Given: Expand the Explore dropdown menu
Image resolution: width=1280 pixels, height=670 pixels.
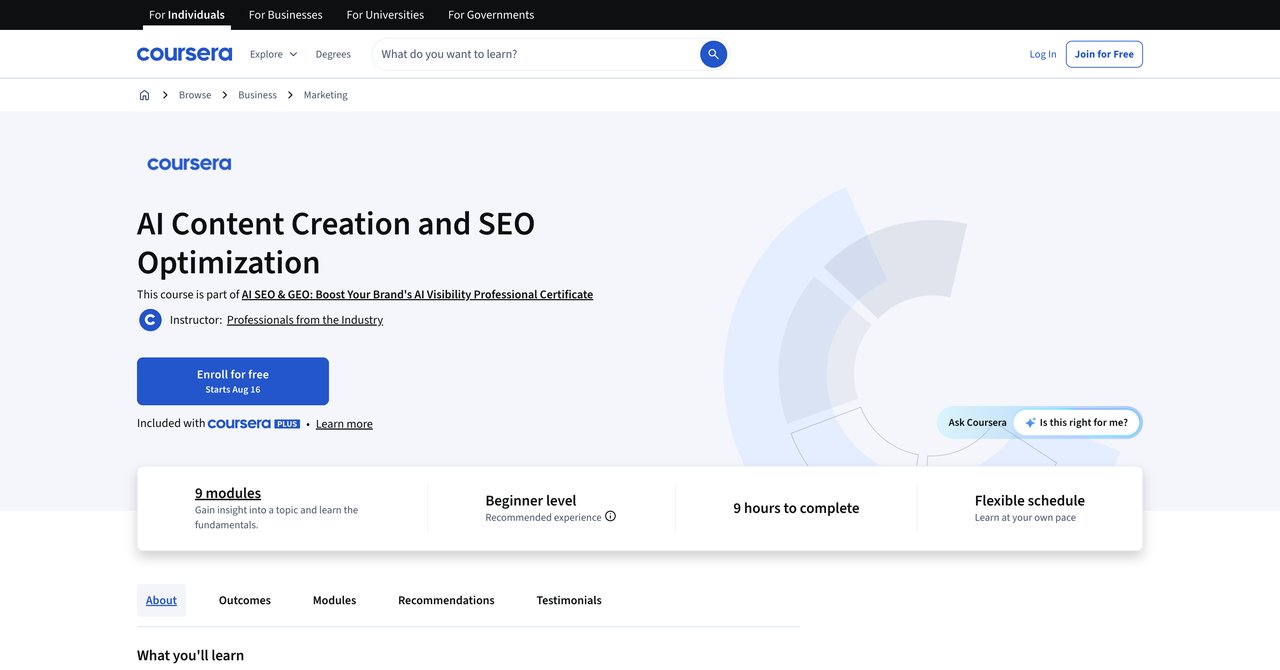Looking at the screenshot, I should 273,54.
